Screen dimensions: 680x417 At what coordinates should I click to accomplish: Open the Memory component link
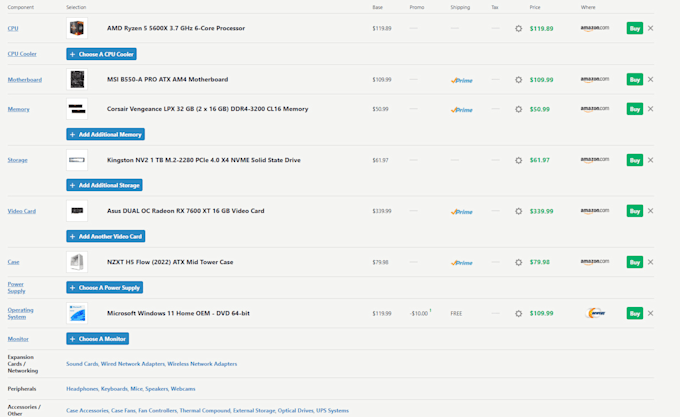tap(19, 109)
